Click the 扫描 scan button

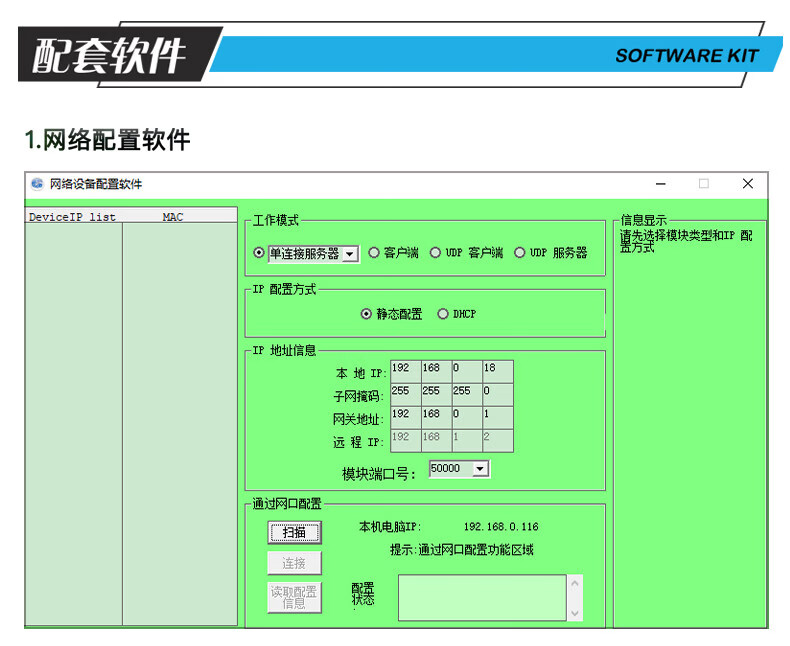click(294, 533)
